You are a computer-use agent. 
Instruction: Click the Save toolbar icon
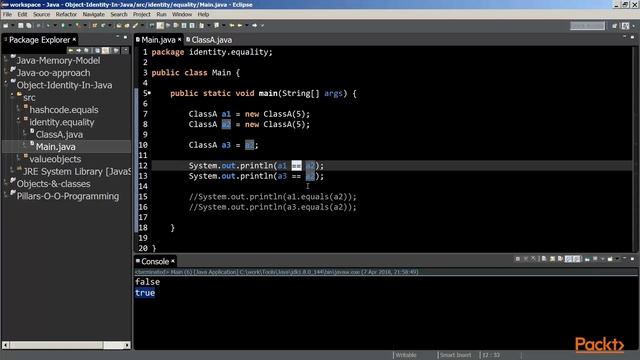(20, 25)
